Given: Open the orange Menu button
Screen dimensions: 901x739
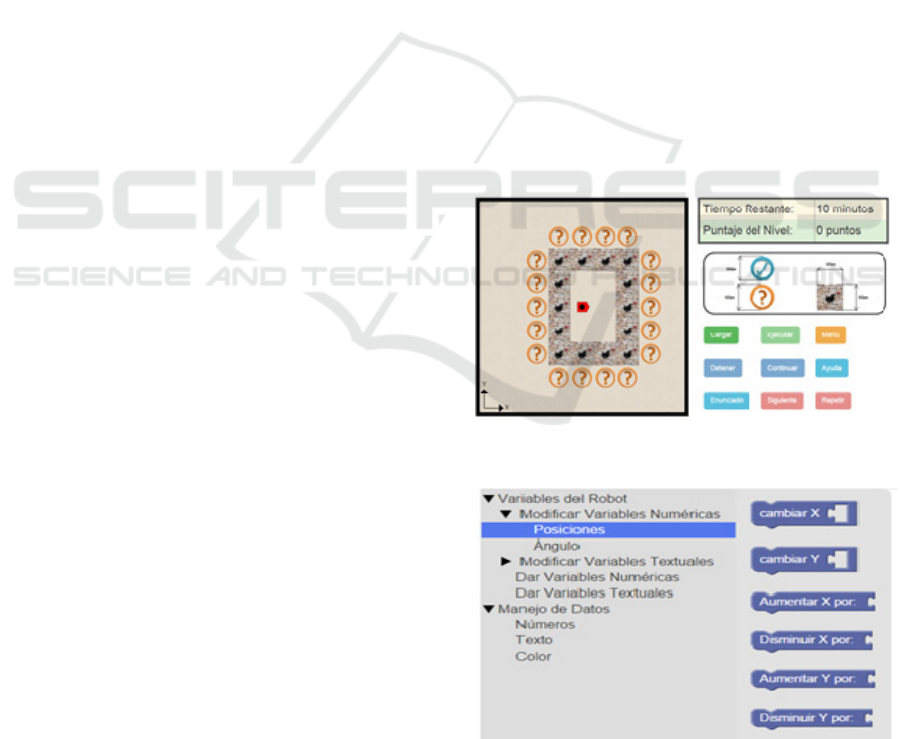Looking at the screenshot, I should click(830, 335).
